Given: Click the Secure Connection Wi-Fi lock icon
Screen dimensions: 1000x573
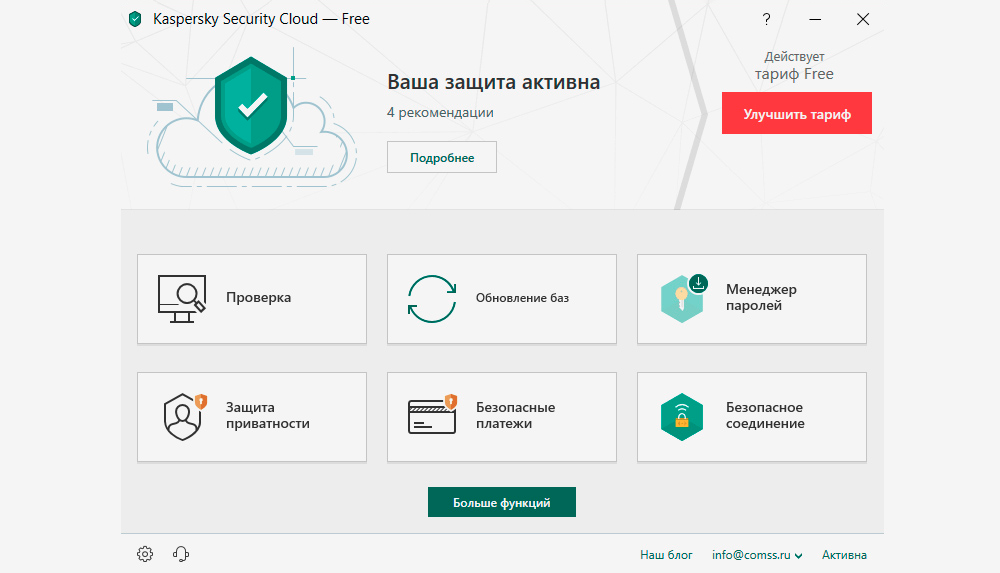Looking at the screenshot, I should click(x=682, y=416).
